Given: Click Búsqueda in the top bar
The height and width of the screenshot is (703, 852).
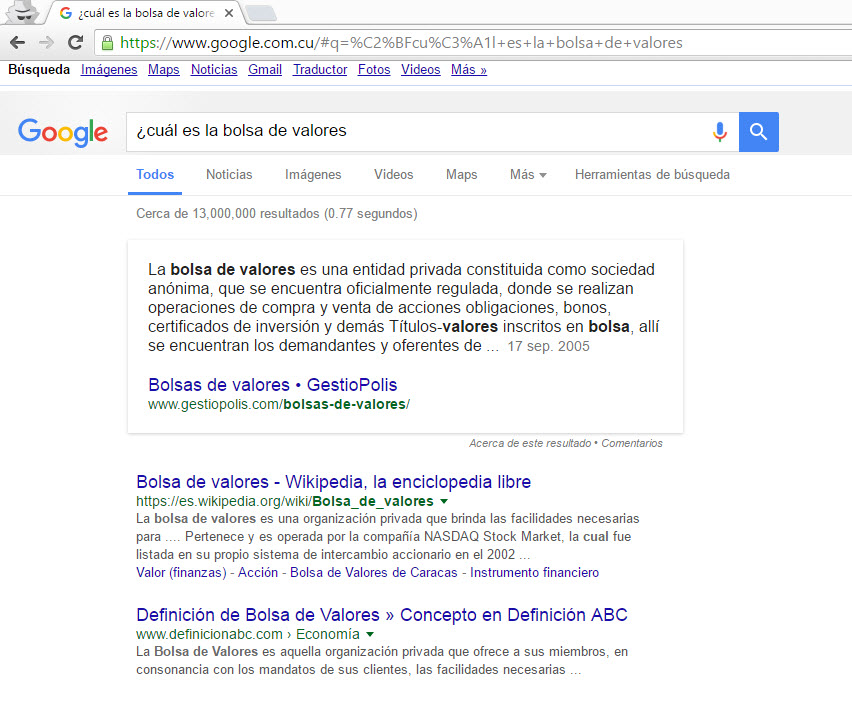Looking at the screenshot, I should coord(39,70).
